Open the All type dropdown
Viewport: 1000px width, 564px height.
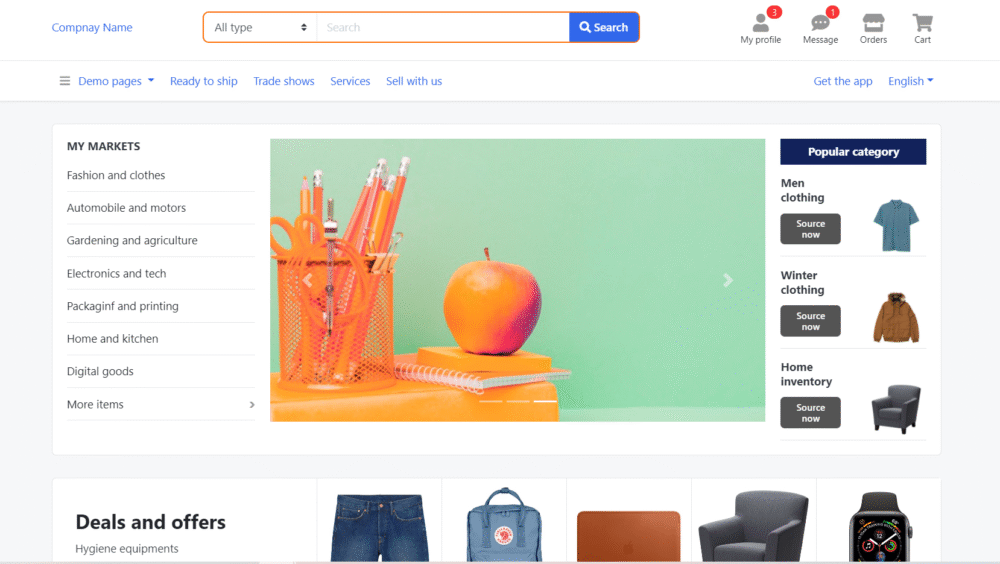point(260,27)
